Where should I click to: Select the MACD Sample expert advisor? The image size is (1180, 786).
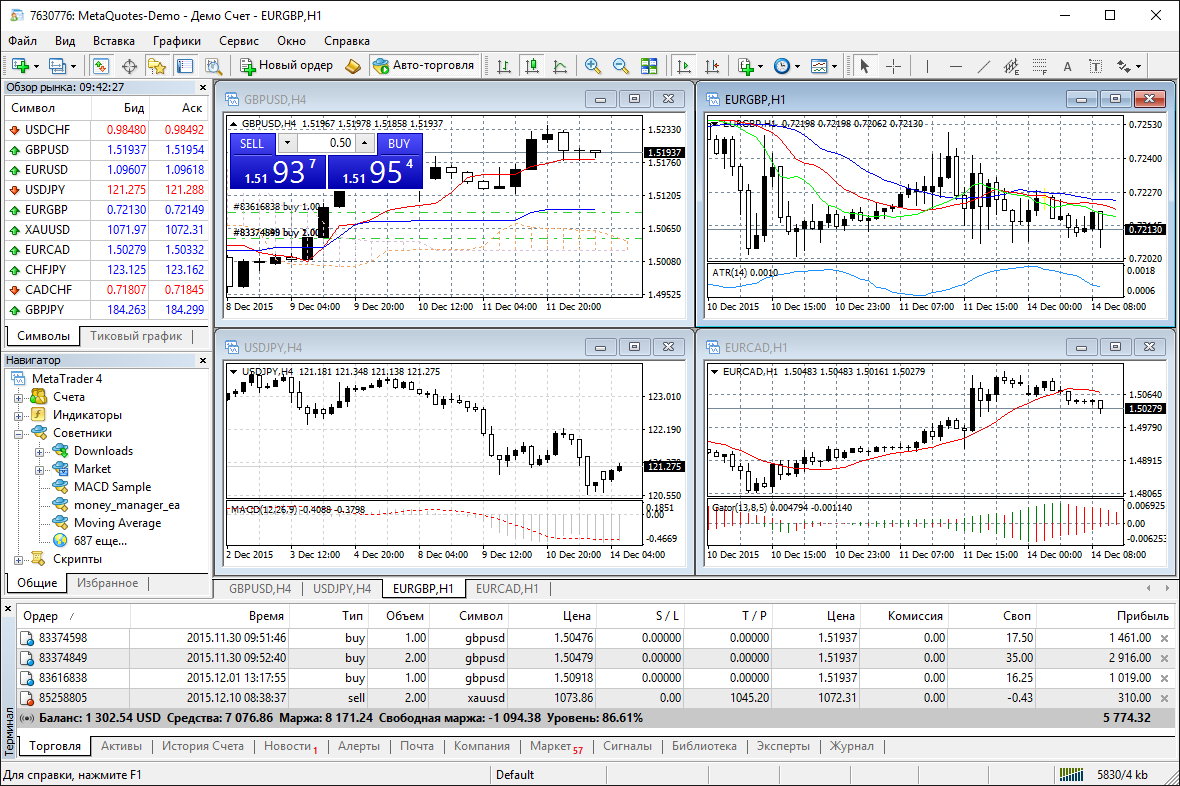112,487
